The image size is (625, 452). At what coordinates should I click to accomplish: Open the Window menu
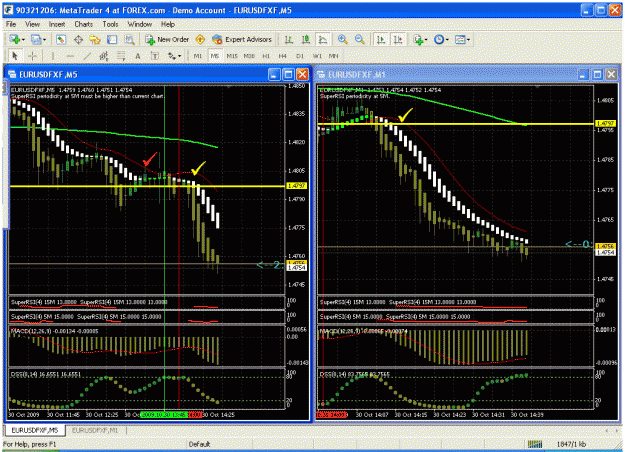(140, 24)
